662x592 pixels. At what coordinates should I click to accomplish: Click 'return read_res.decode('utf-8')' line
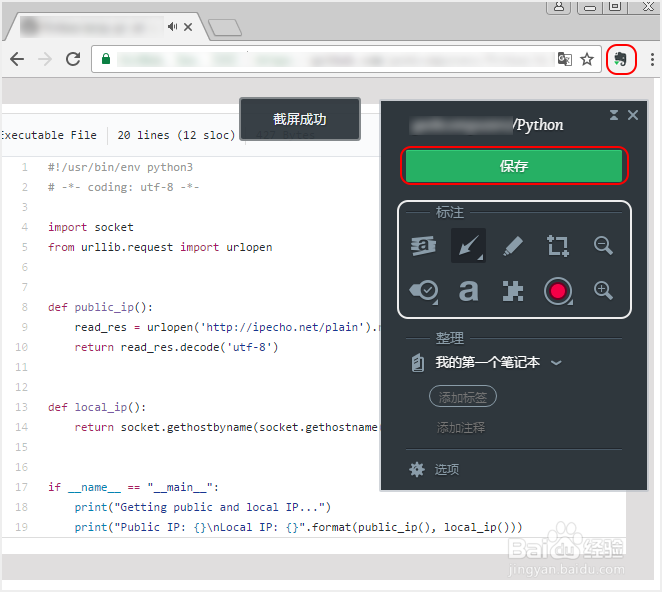(x=176, y=347)
